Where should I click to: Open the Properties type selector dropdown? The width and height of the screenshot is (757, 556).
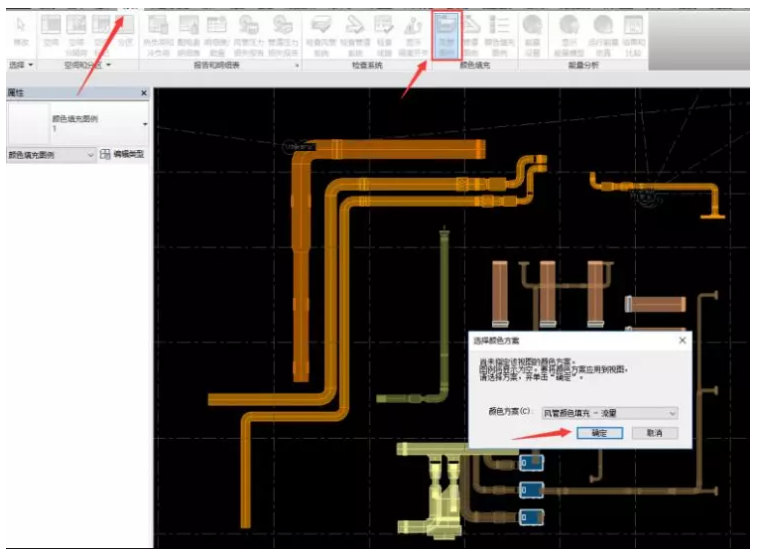tap(77, 124)
